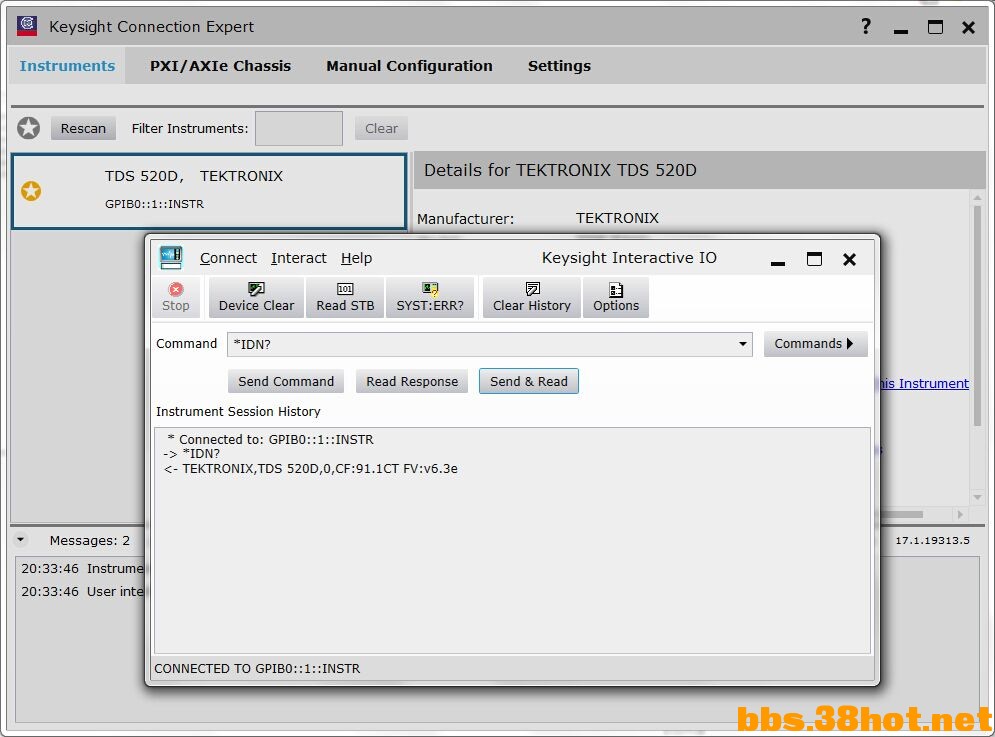Click the scroll-down arrow on details panel scrollbar
The width and height of the screenshot is (995, 737).
977,498
